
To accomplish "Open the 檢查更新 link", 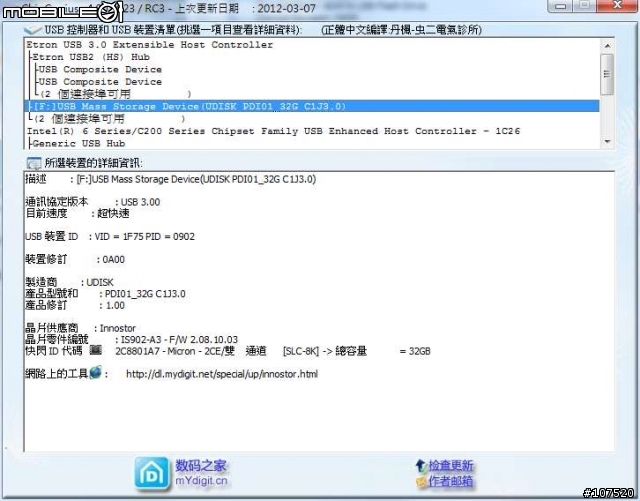I will tap(451, 465).
